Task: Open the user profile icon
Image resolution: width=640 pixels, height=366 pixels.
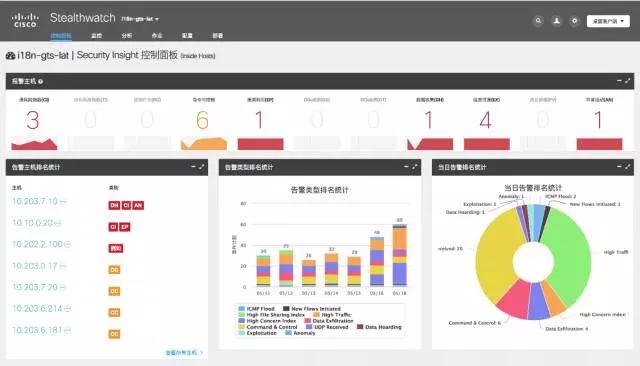Action: [556, 21]
